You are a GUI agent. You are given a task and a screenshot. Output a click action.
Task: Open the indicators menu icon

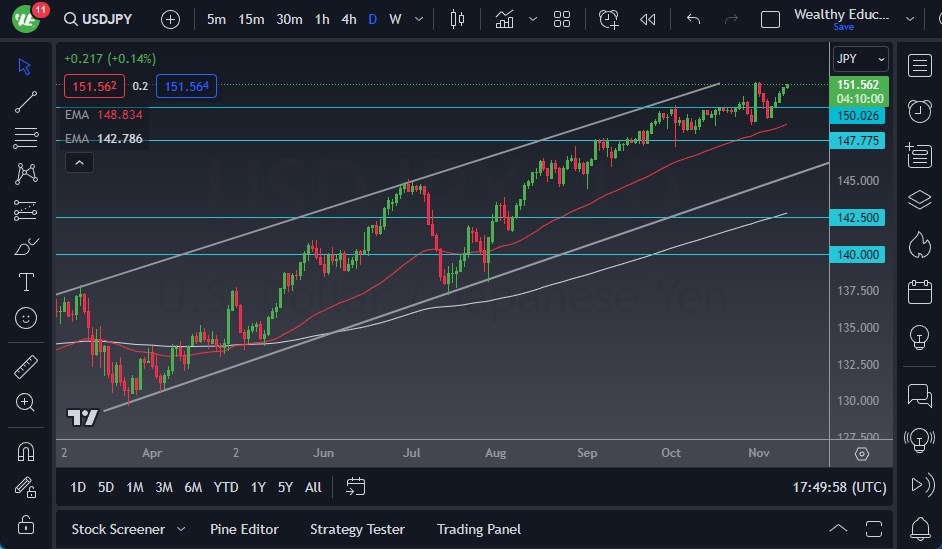504,19
